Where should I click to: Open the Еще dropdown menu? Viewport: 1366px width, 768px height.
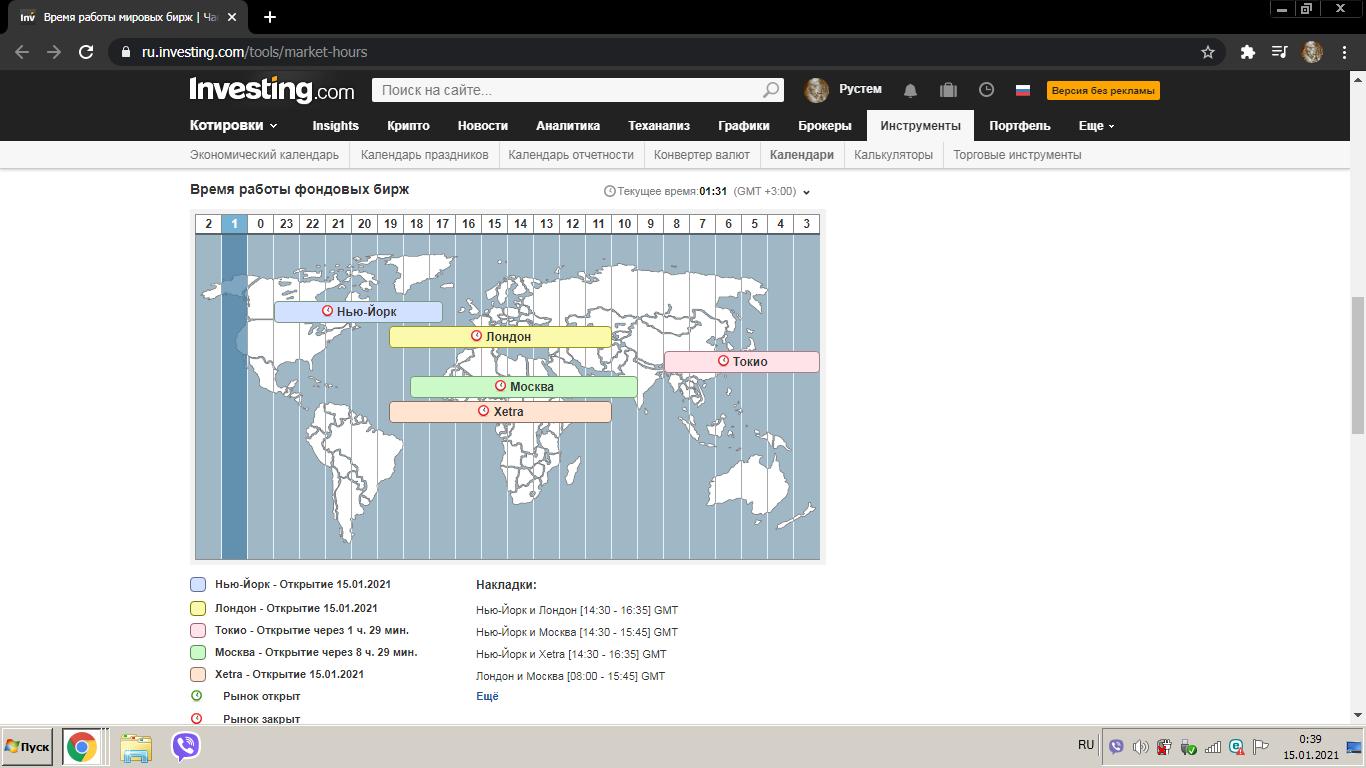point(1096,126)
